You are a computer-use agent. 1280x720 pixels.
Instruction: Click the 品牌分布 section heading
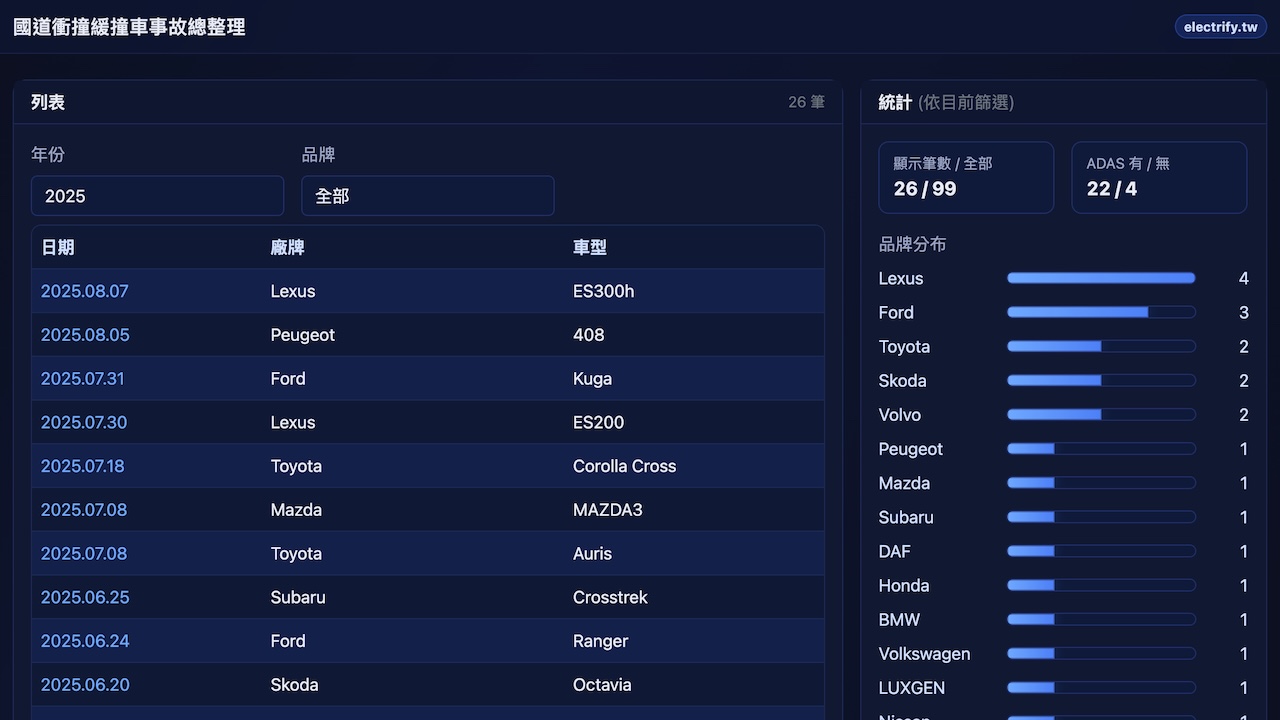point(912,244)
